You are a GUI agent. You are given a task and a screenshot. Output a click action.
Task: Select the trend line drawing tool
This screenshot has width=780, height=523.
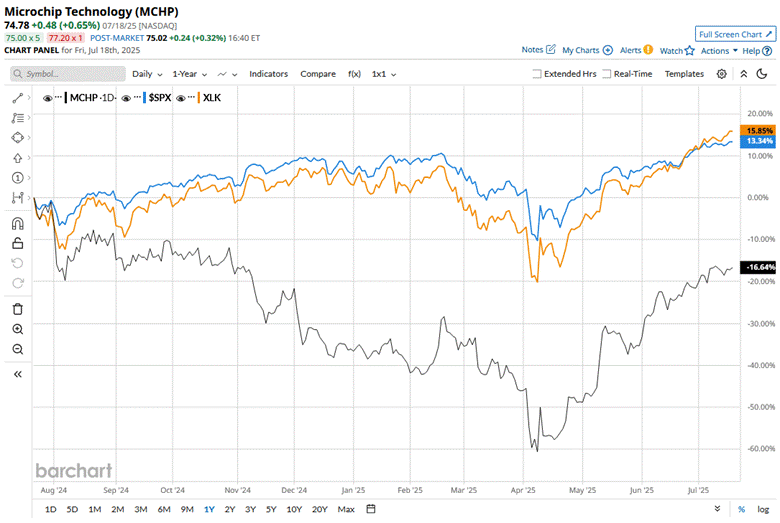pyautogui.click(x=17, y=98)
